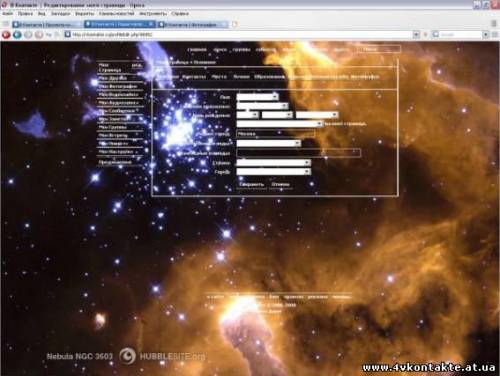Open a new tab with the page icon
Image resolution: width=500 pixels, height=376 pixels.
(x=235, y=24)
